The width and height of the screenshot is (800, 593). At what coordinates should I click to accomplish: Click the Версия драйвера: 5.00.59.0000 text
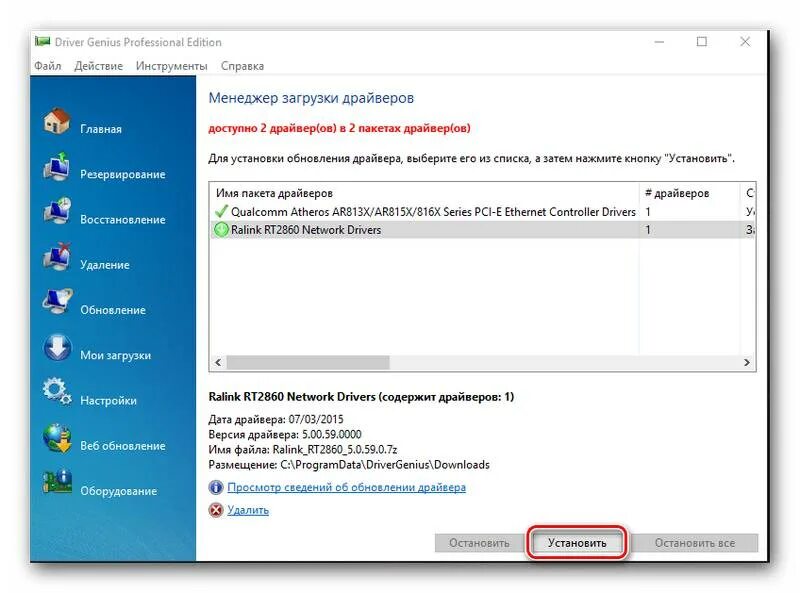[285, 434]
